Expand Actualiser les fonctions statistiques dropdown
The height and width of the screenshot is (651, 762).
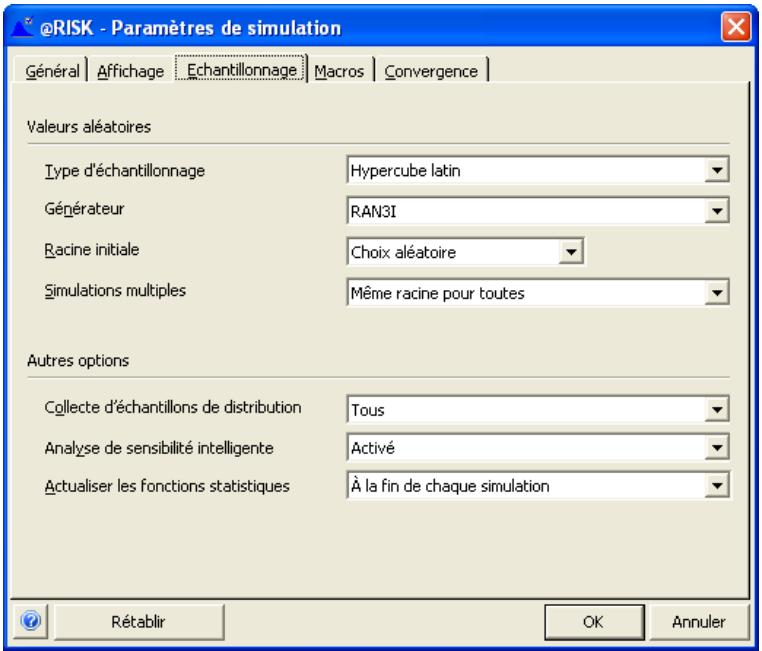[x=718, y=486]
